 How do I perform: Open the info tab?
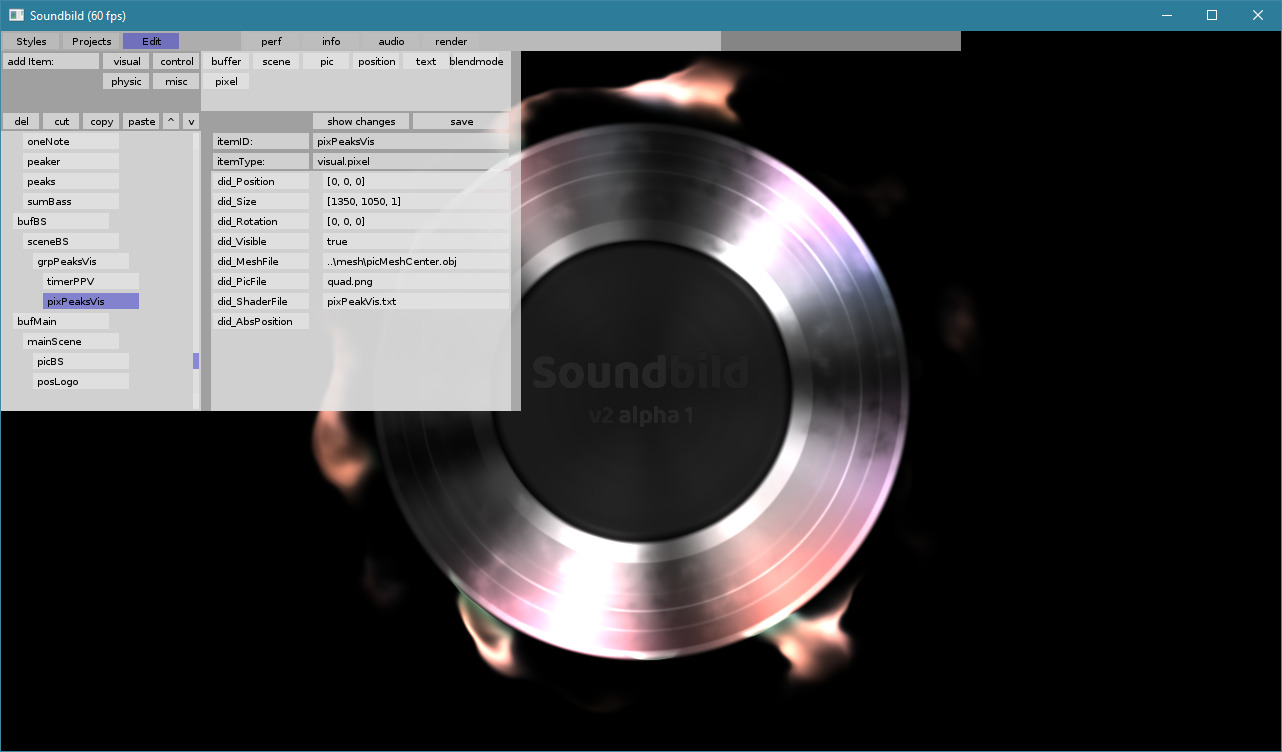(331, 41)
